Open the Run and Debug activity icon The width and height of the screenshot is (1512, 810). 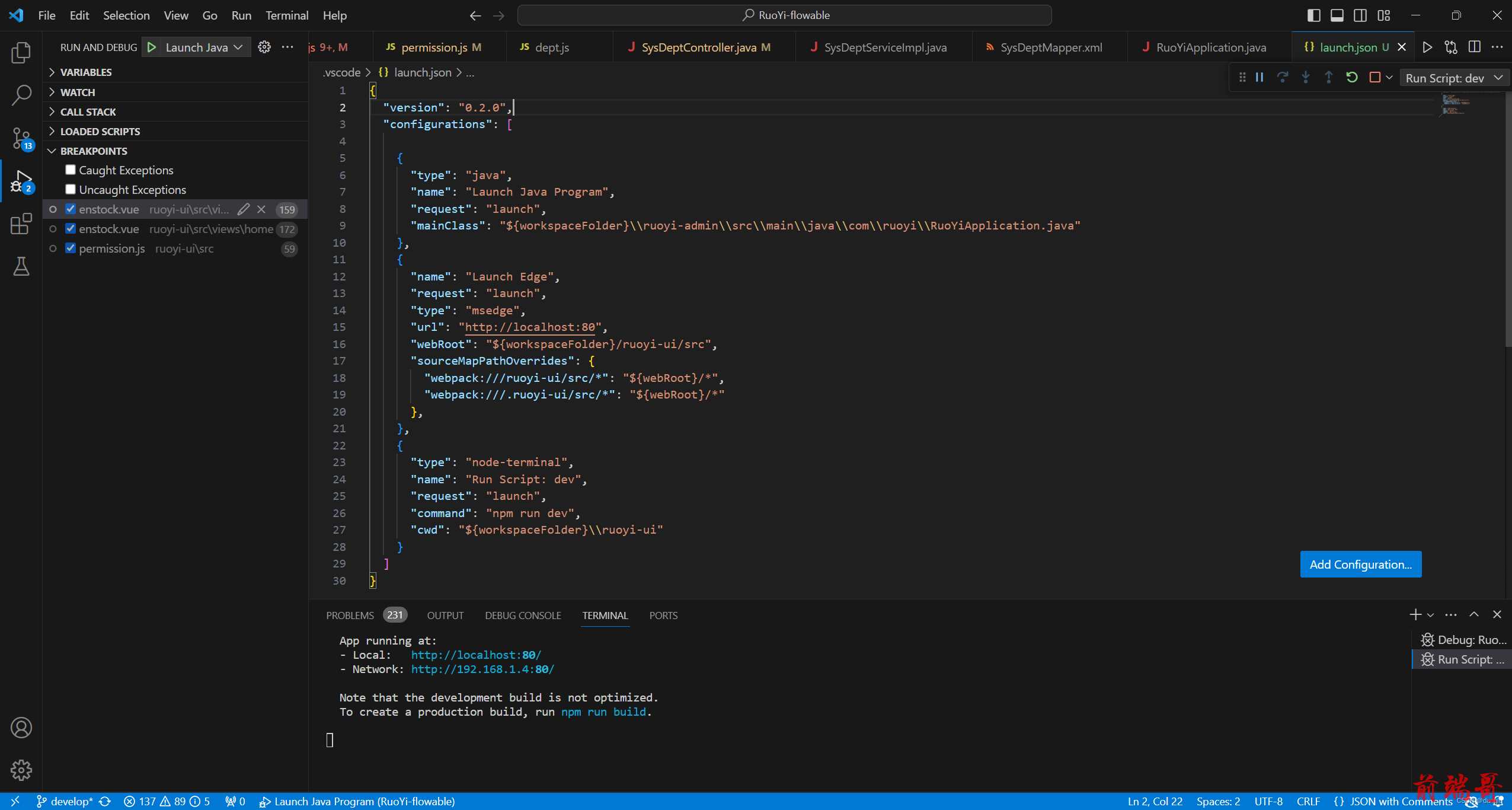[21, 181]
